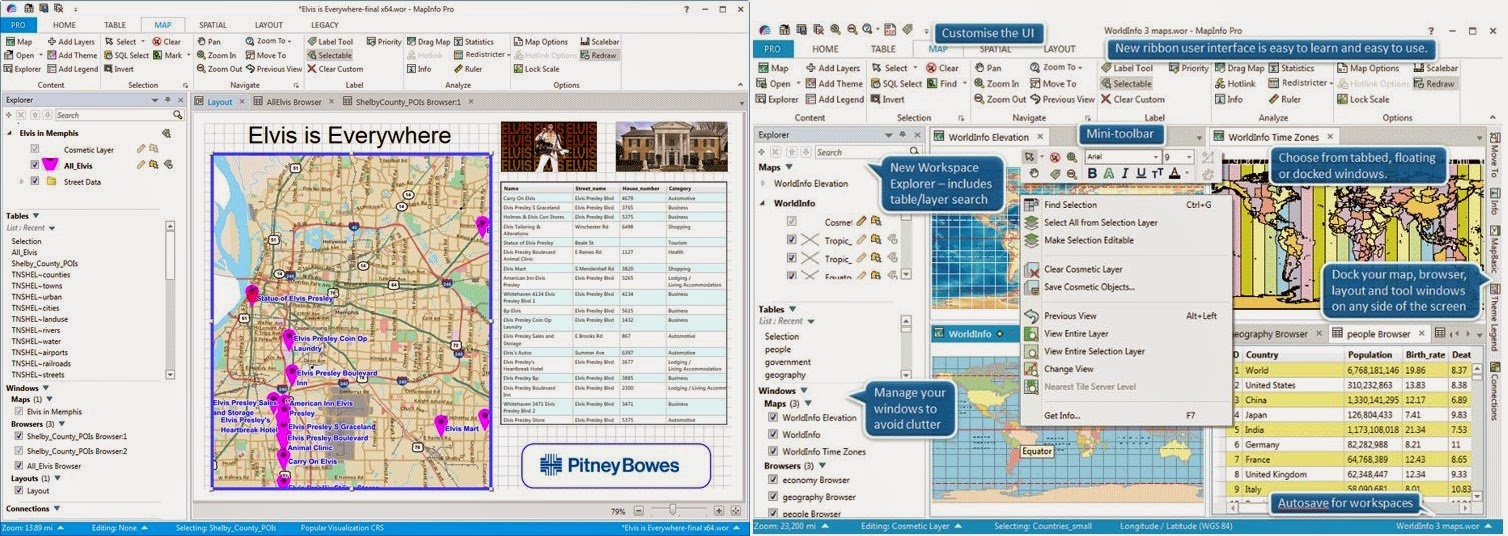Toggle the WorldInfo Time Zones window checkbox
The height and width of the screenshot is (536, 1508).
coord(772,451)
